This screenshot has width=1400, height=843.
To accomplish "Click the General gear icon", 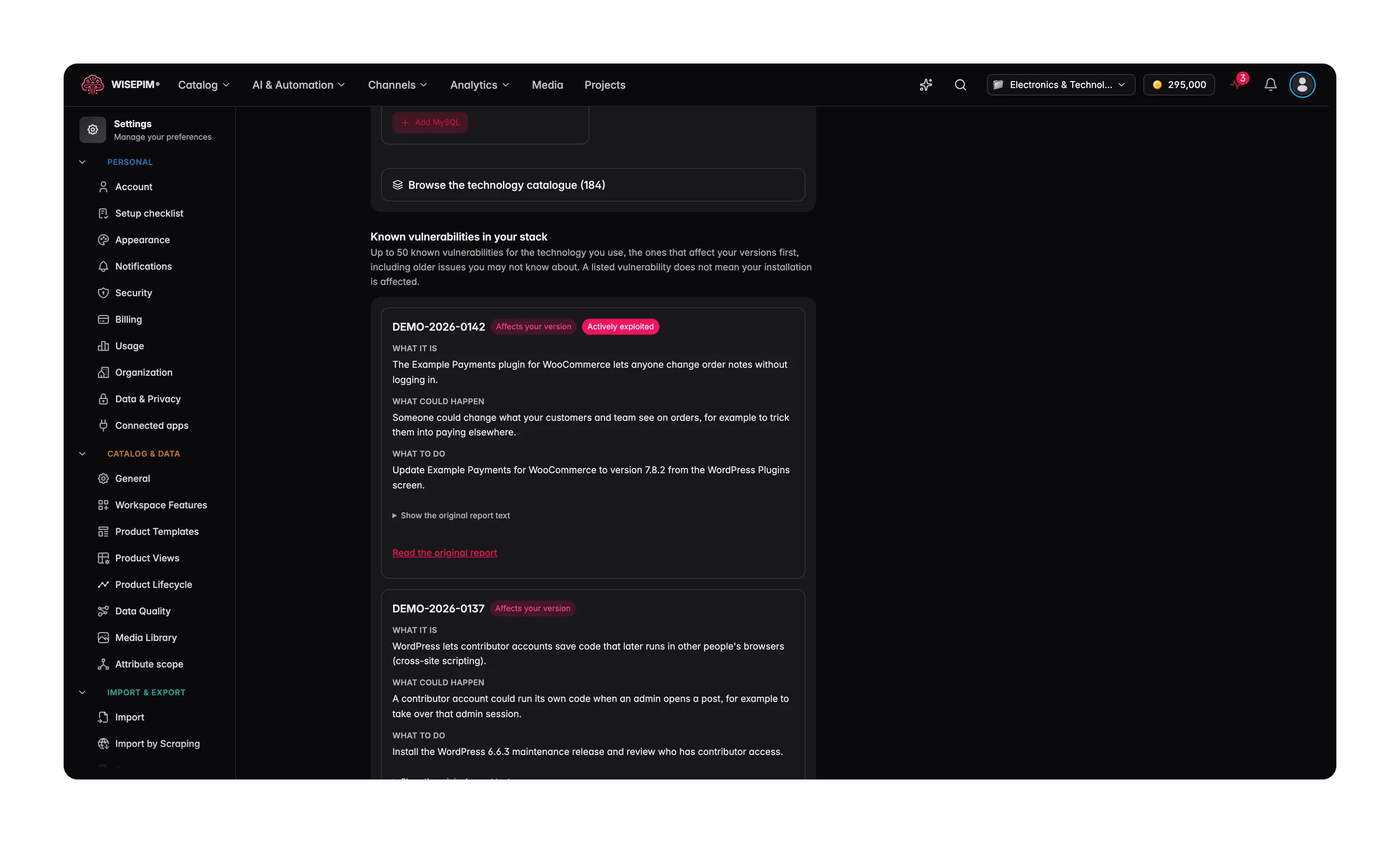I will tap(103, 478).
